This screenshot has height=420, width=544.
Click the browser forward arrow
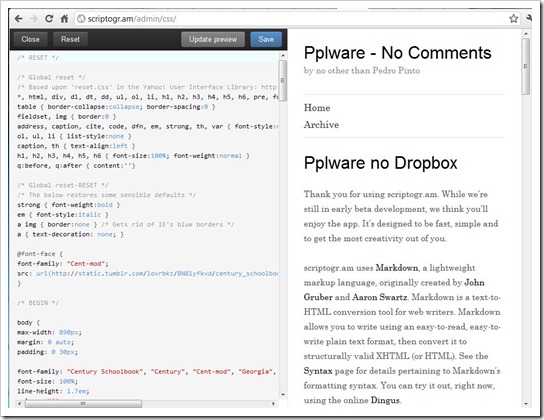click(x=34, y=18)
